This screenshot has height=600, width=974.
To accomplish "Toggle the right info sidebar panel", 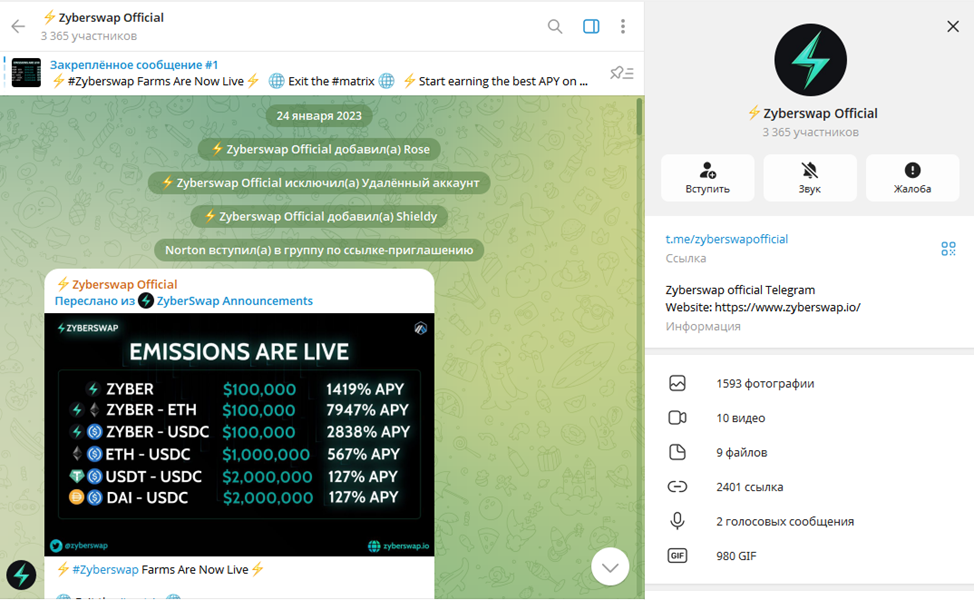I will click(591, 27).
